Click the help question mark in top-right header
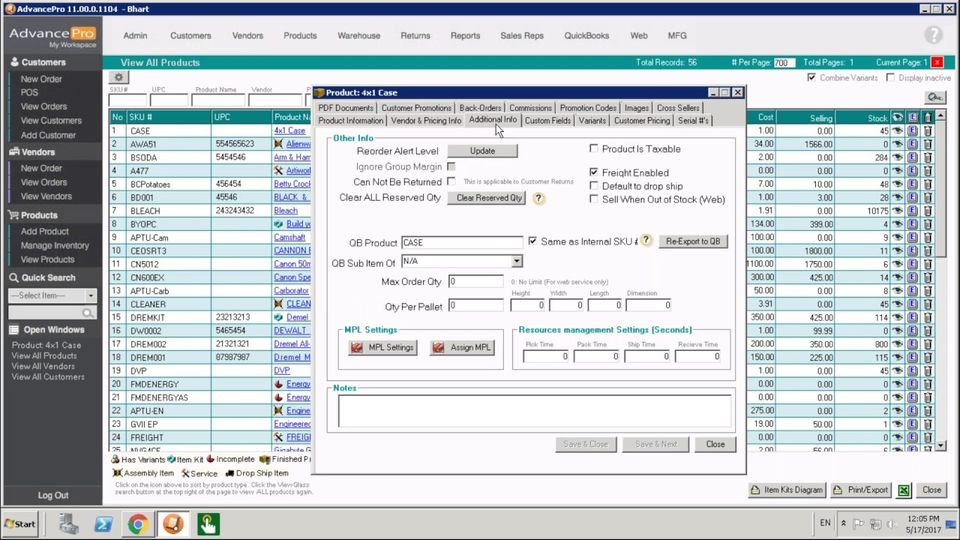The height and width of the screenshot is (540, 960). tap(933, 35)
